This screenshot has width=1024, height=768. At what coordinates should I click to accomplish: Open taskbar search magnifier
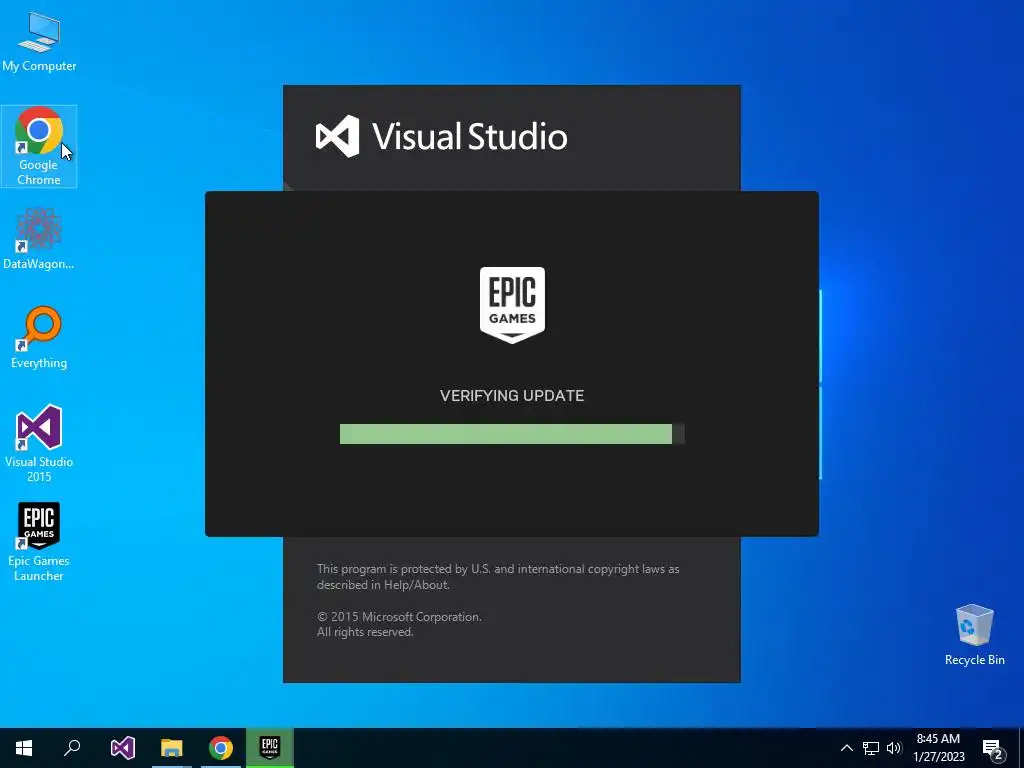tap(72, 748)
